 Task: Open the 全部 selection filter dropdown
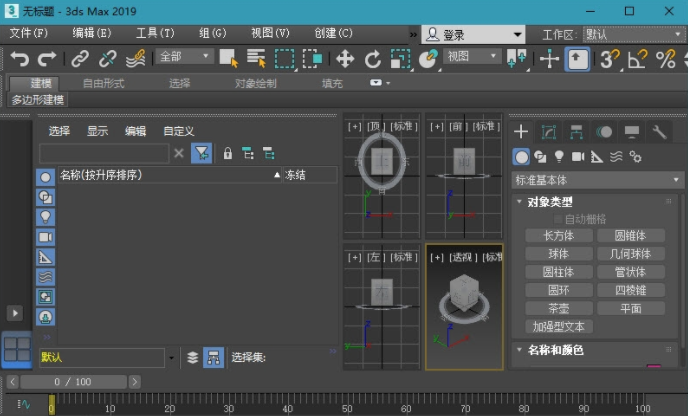pos(185,57)
